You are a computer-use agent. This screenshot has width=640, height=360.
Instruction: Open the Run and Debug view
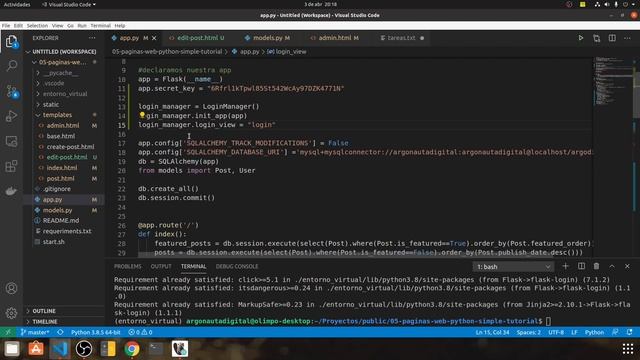click(11, 116)
